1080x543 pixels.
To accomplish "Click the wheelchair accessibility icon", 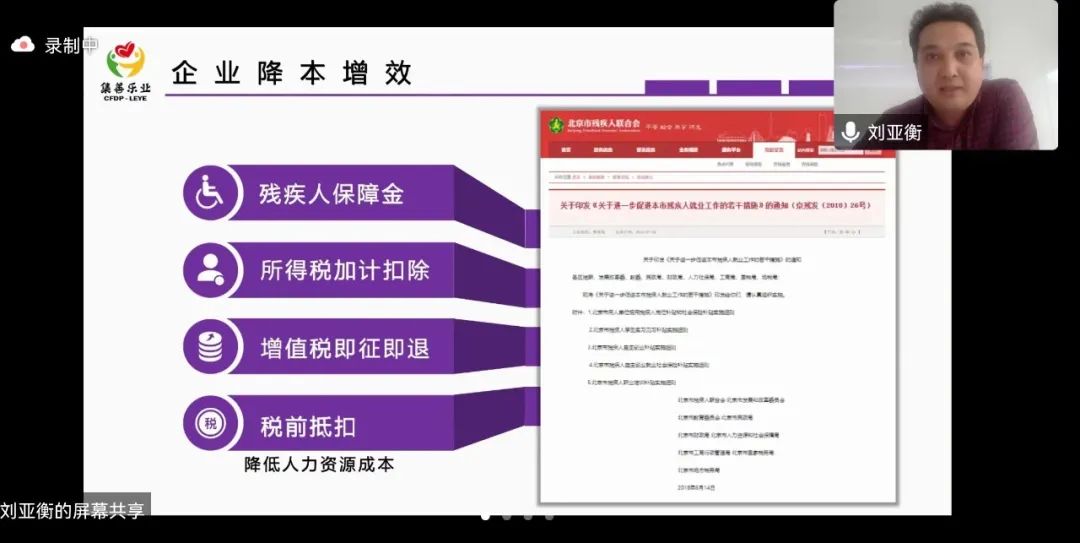I will [211, 192].
